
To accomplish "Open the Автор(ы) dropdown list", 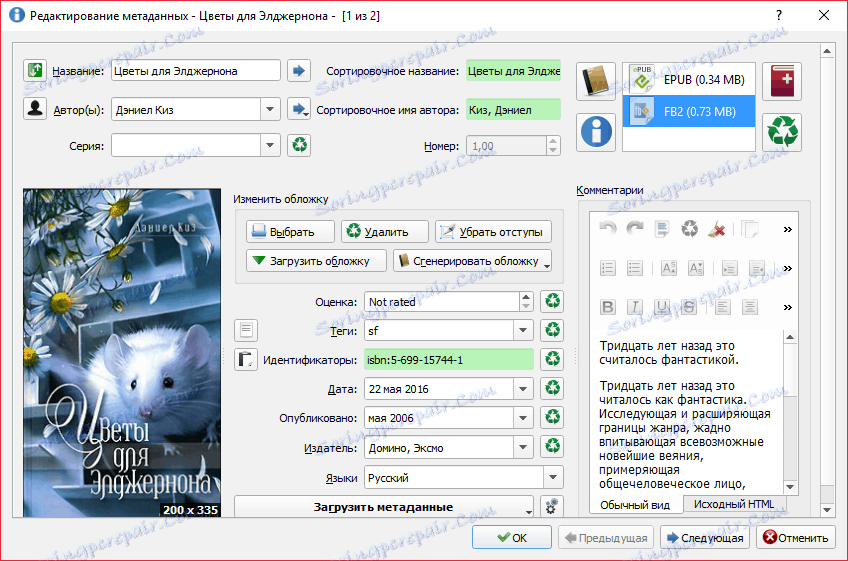I will (270, 109).
